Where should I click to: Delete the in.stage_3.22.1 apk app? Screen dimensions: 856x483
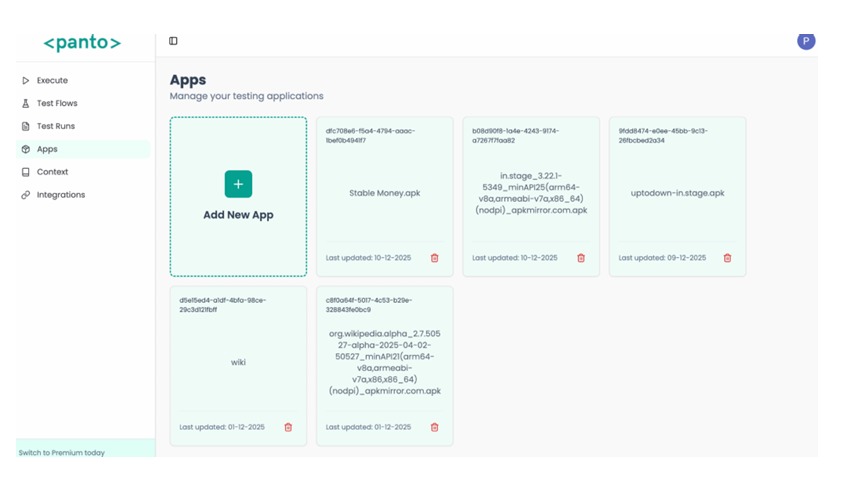pos(581,258)
